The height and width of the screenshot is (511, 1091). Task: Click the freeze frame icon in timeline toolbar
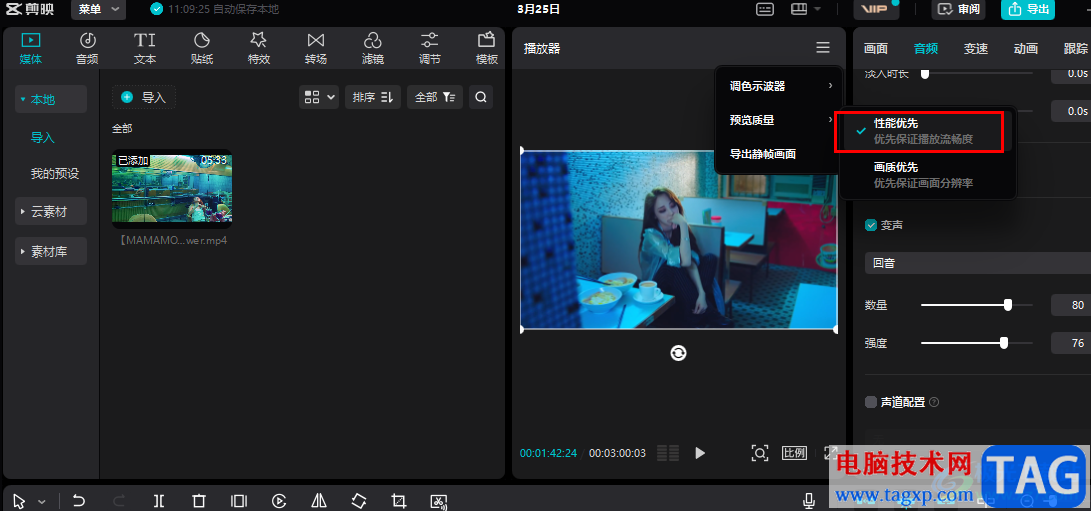tap(239, 501)
